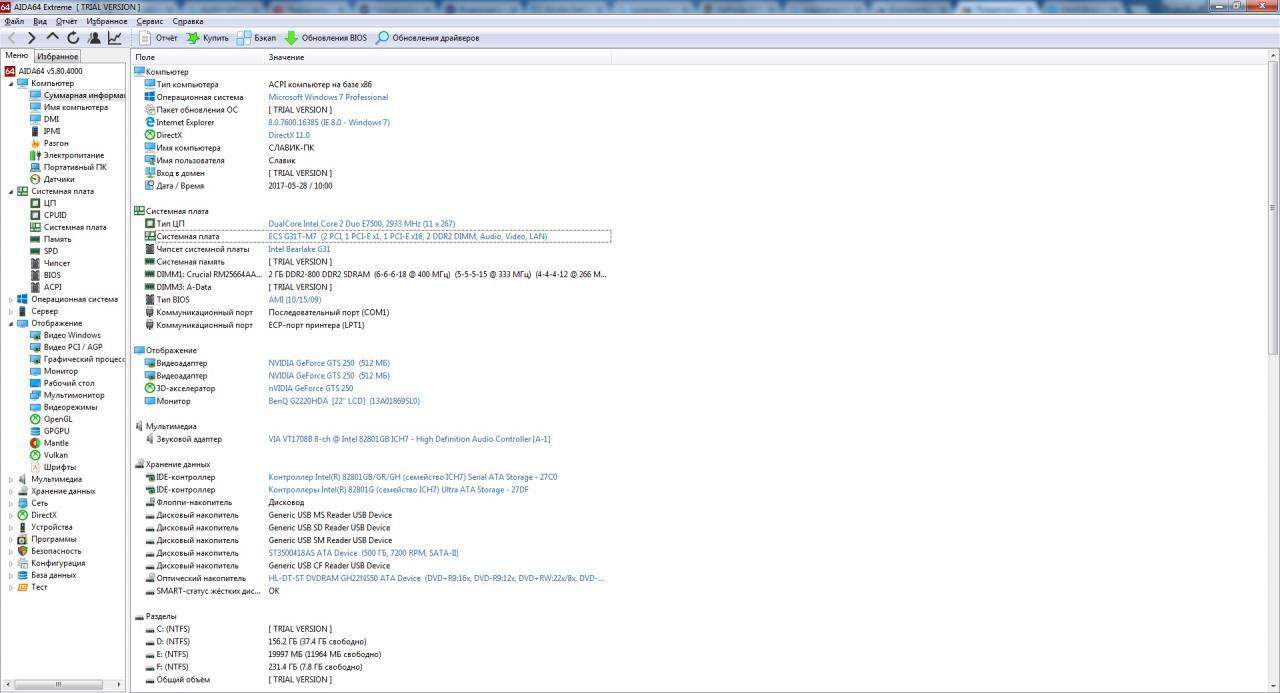This screenshot has width=1280, height=693.
Task: Click the person silhouette toolbar icon
Action: [x=94, y=38]
